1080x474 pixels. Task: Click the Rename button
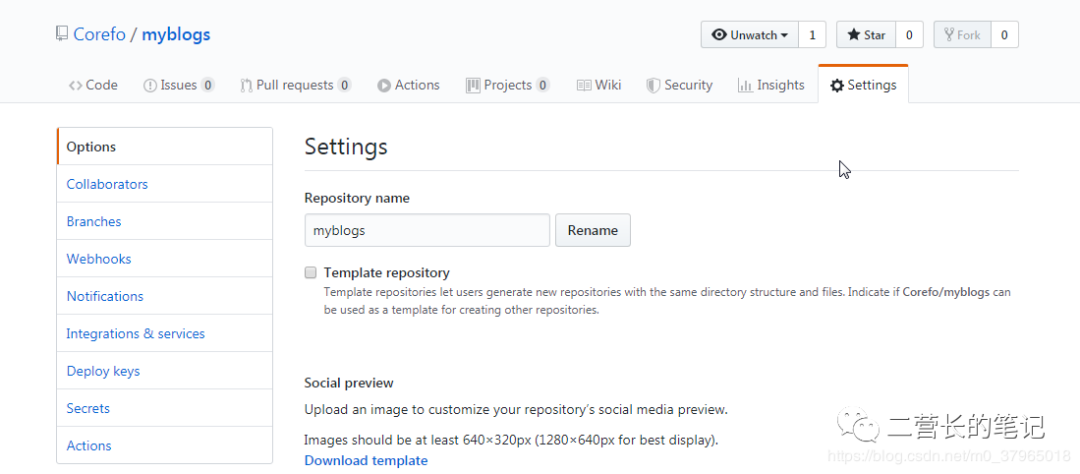(592, 230)
